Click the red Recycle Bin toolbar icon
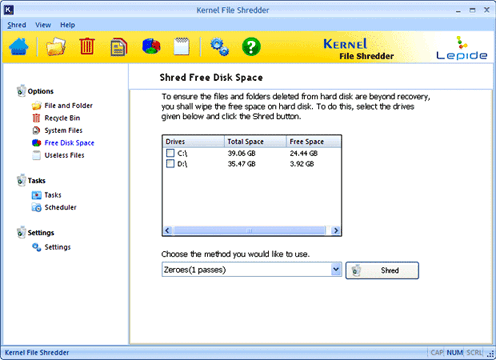496x360 pixels. [x=87, y=46]
